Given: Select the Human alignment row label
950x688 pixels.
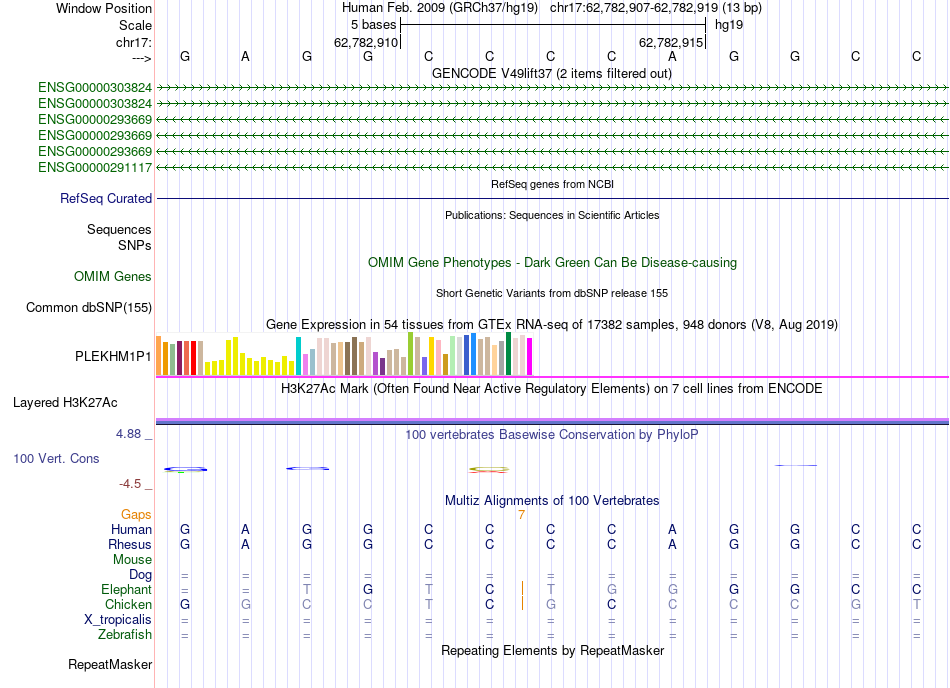Looking at the screenshot, I should (x=131, y=529).
